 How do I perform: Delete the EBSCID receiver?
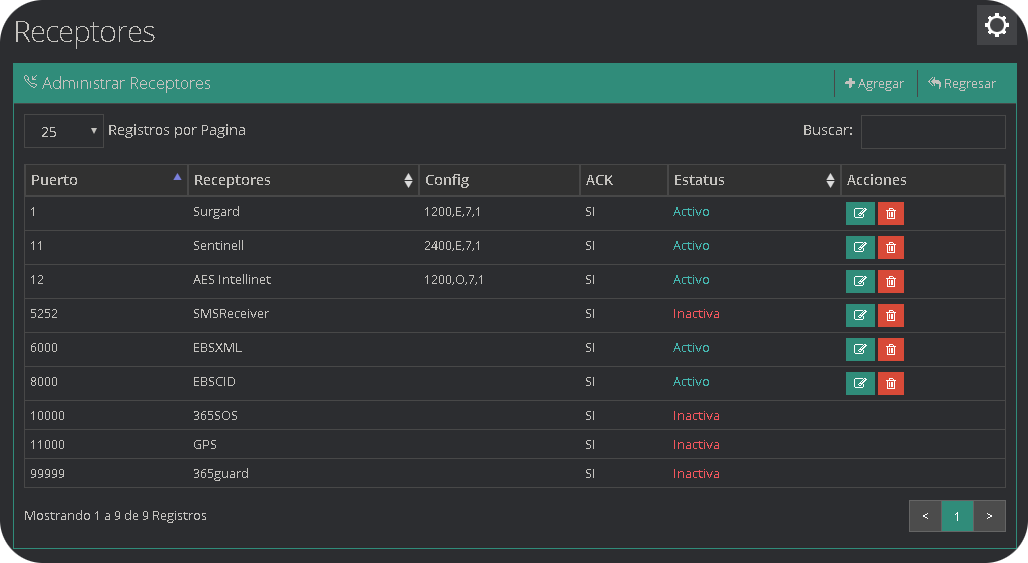pos(890,383)
